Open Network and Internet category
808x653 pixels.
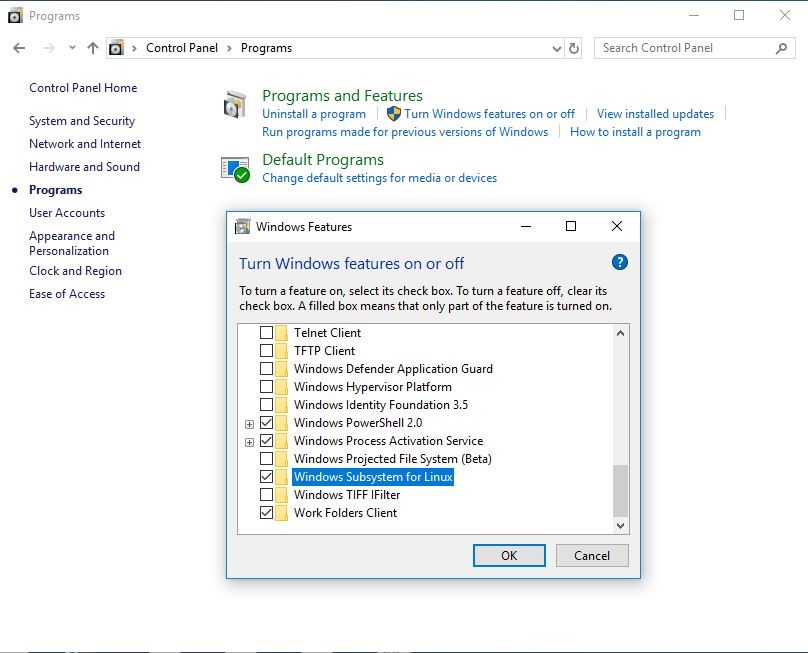[85, 144]
